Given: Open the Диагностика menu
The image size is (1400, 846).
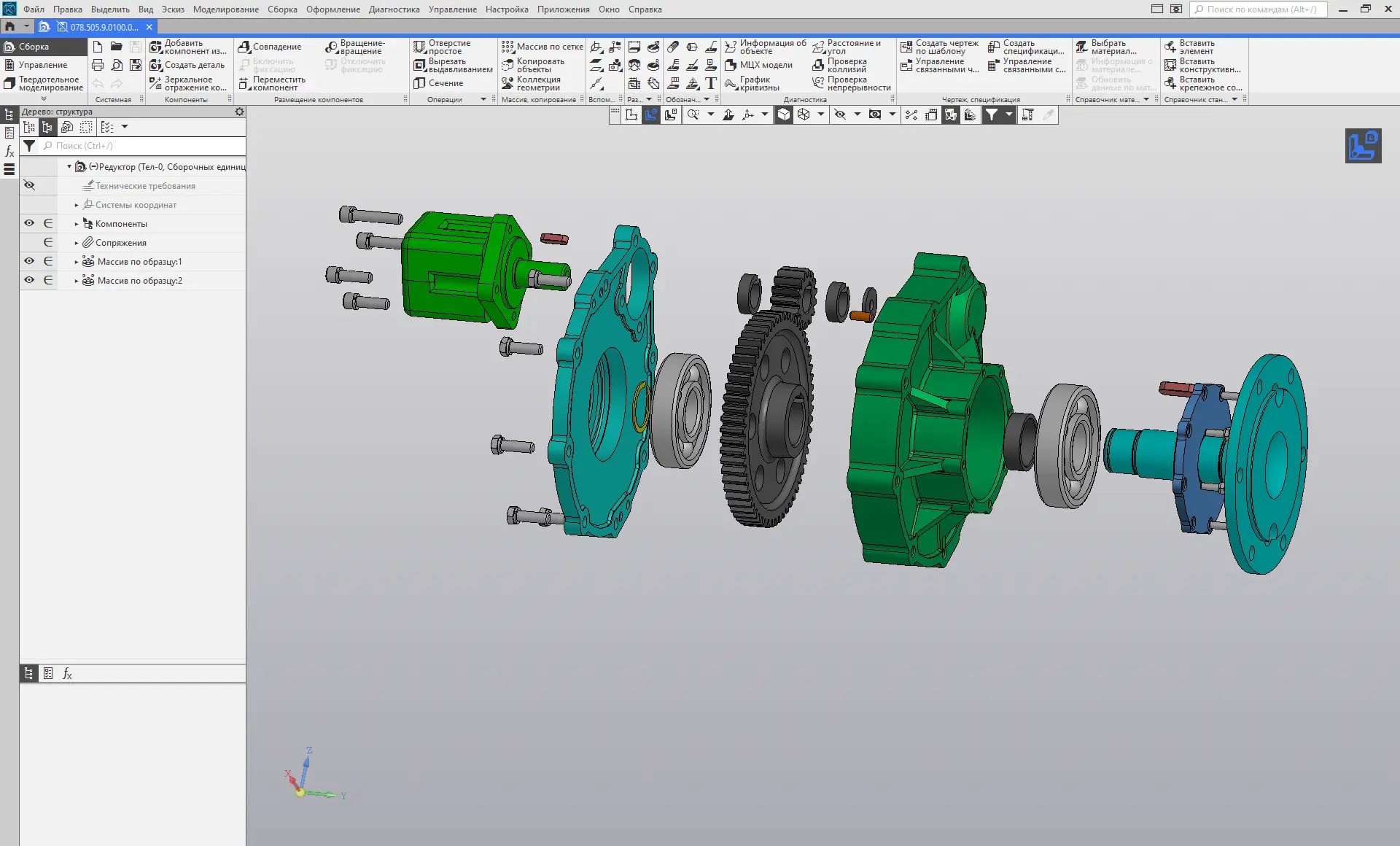Looking at the screenshot, I should pos(394,9).
